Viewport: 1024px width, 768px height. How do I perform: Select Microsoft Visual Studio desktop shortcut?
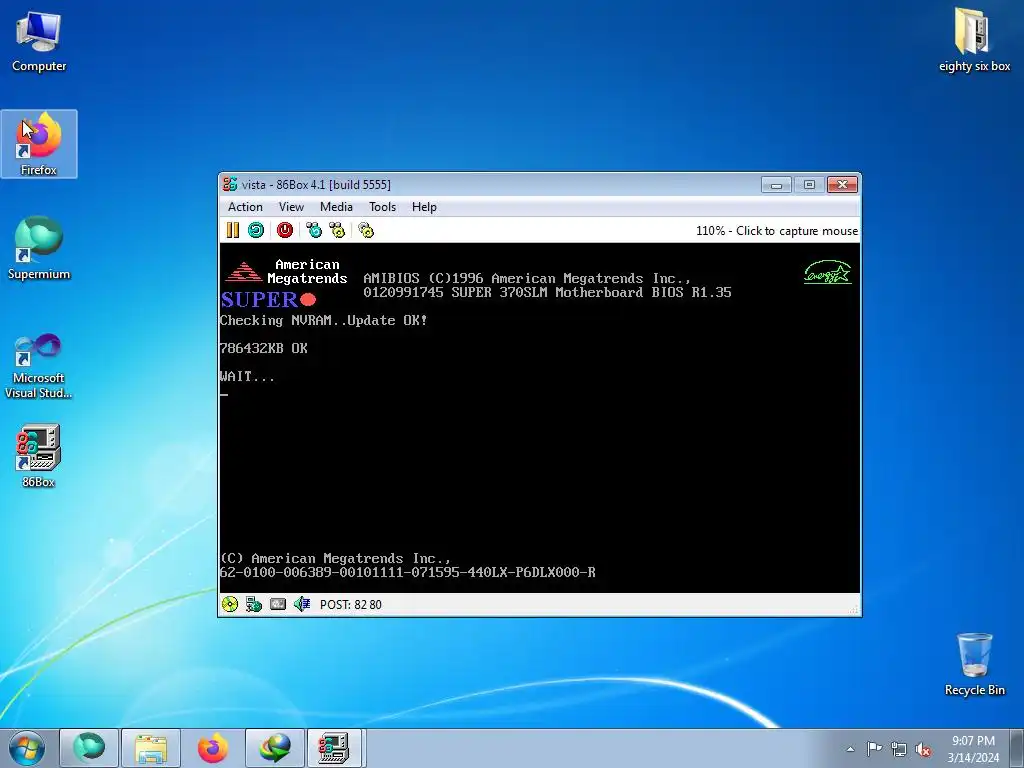tap(39, 366)
